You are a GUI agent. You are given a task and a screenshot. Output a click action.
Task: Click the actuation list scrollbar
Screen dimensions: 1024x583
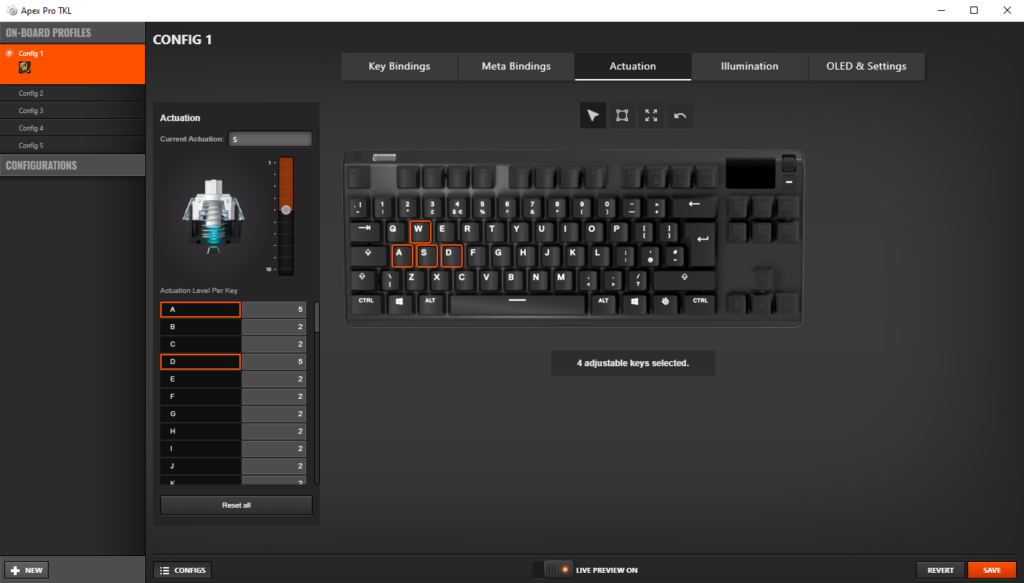coord(317,317)
